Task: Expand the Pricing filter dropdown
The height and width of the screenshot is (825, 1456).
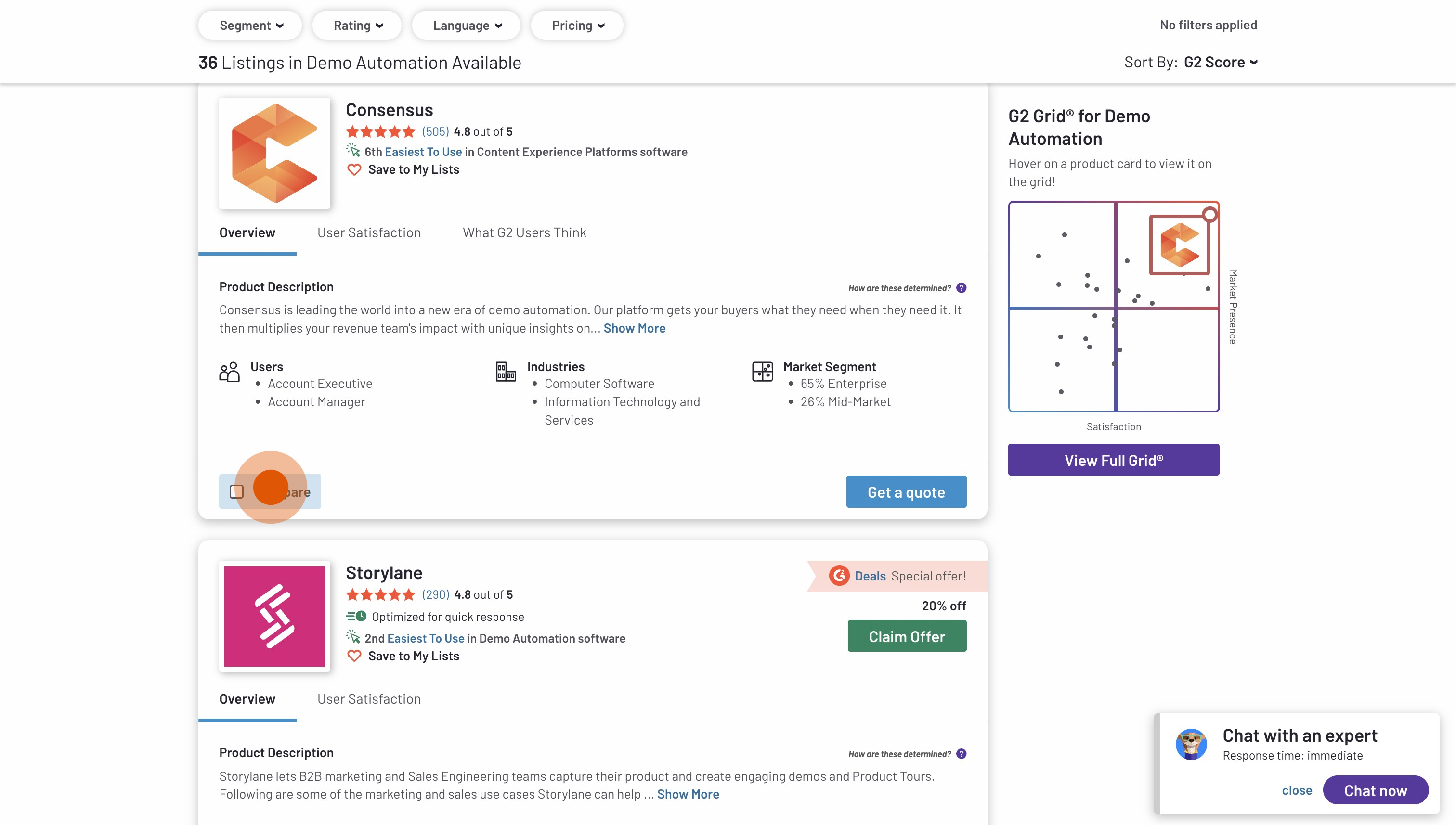Action: (x=577, y=26)
